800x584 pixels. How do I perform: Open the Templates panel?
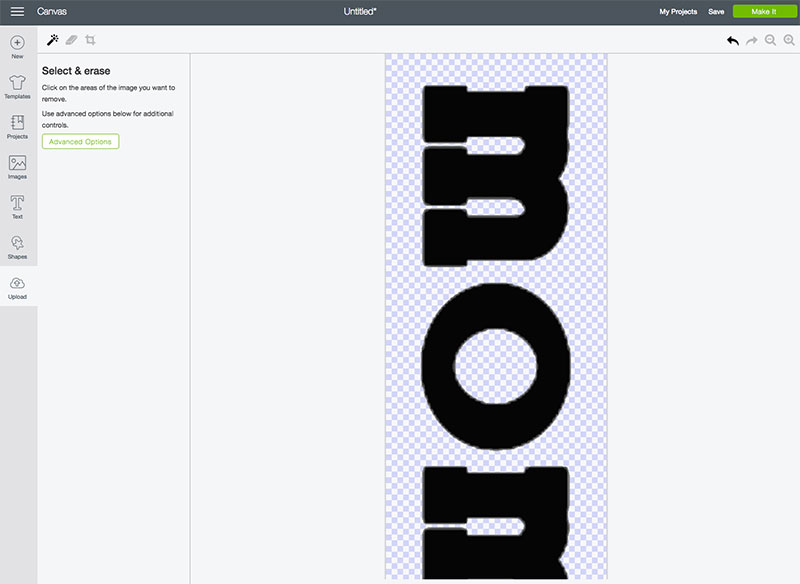tap(17, 87)
